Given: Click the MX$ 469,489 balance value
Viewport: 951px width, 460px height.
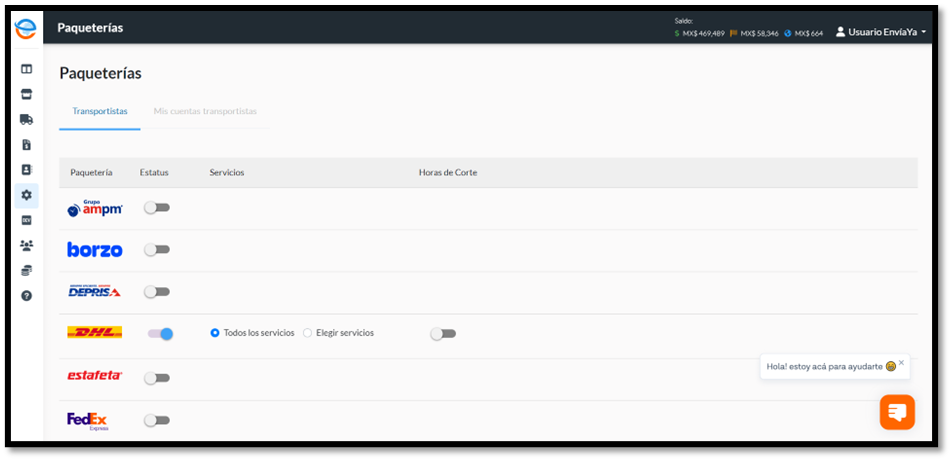Looking at the screenshot, I should pos(704,34).
